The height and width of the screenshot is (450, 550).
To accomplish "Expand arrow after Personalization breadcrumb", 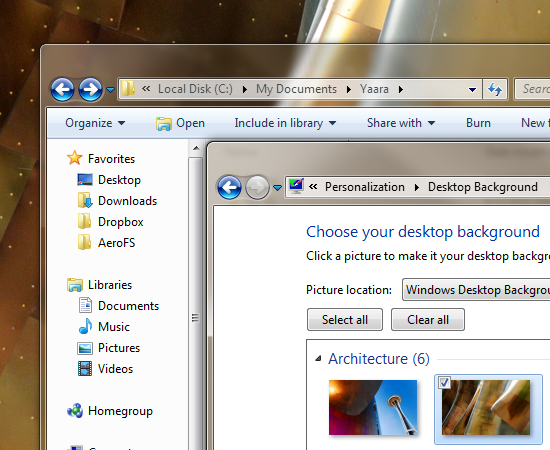I will [417, 188].
